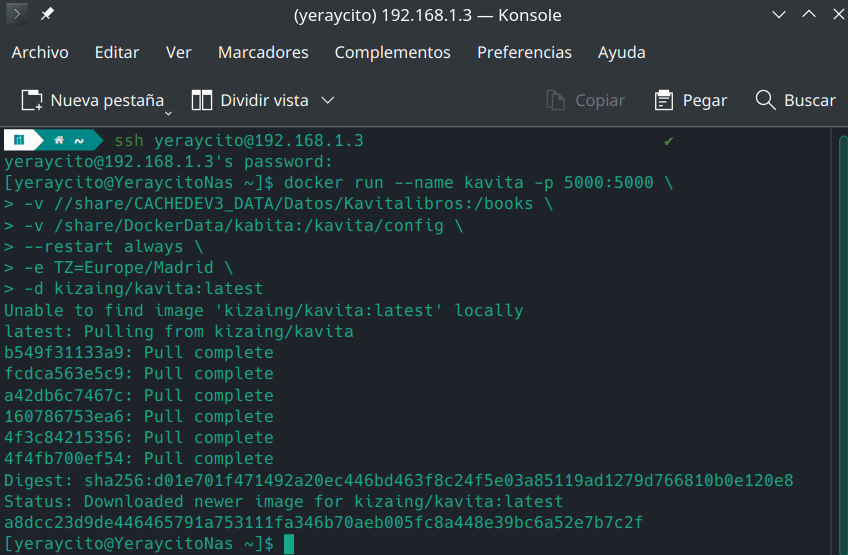The width and height of the screenshot is (848, 555).
Task: Open the Archivo menu
Action: tap(40, 52)
